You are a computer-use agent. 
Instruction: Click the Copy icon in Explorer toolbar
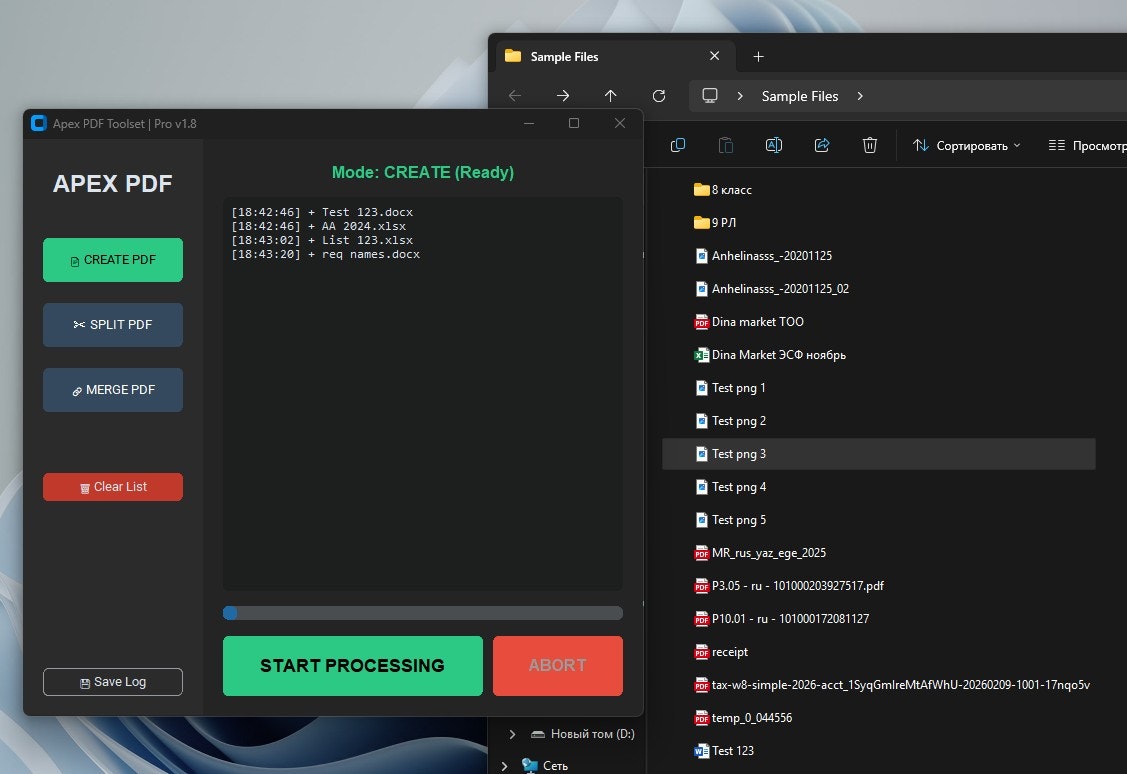[678, 145]
